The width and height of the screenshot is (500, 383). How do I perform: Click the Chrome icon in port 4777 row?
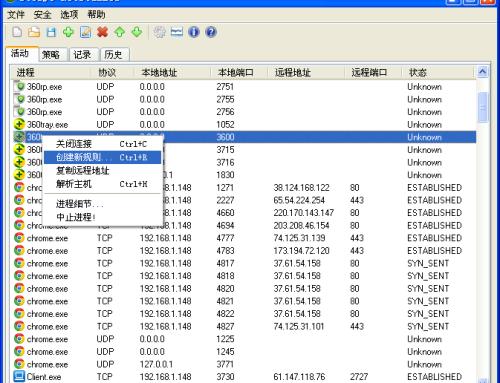19,238
